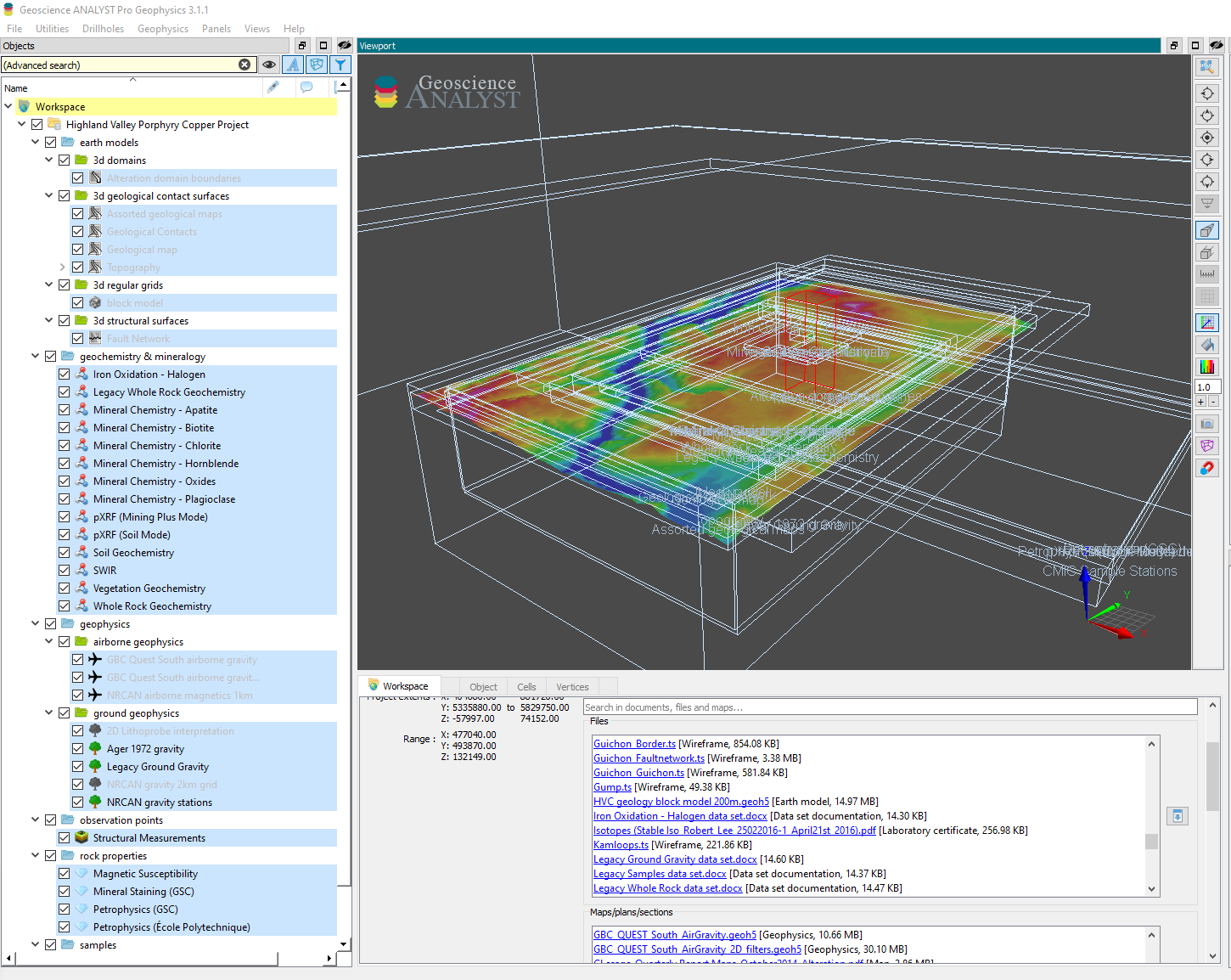Collapse the geophysics folder
Screen dimensions: 1231x980
click(36, 624)
